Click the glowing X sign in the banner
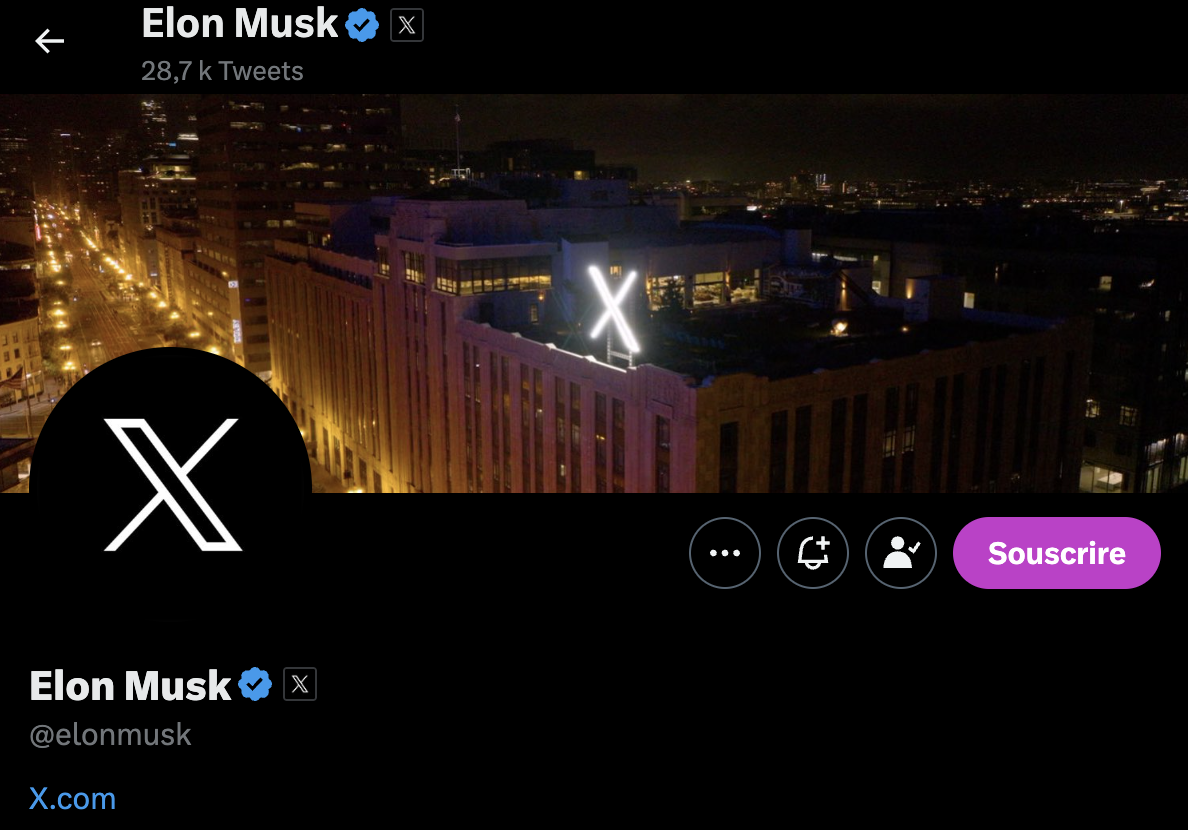The image size is (1188, 830). (614, 309)
